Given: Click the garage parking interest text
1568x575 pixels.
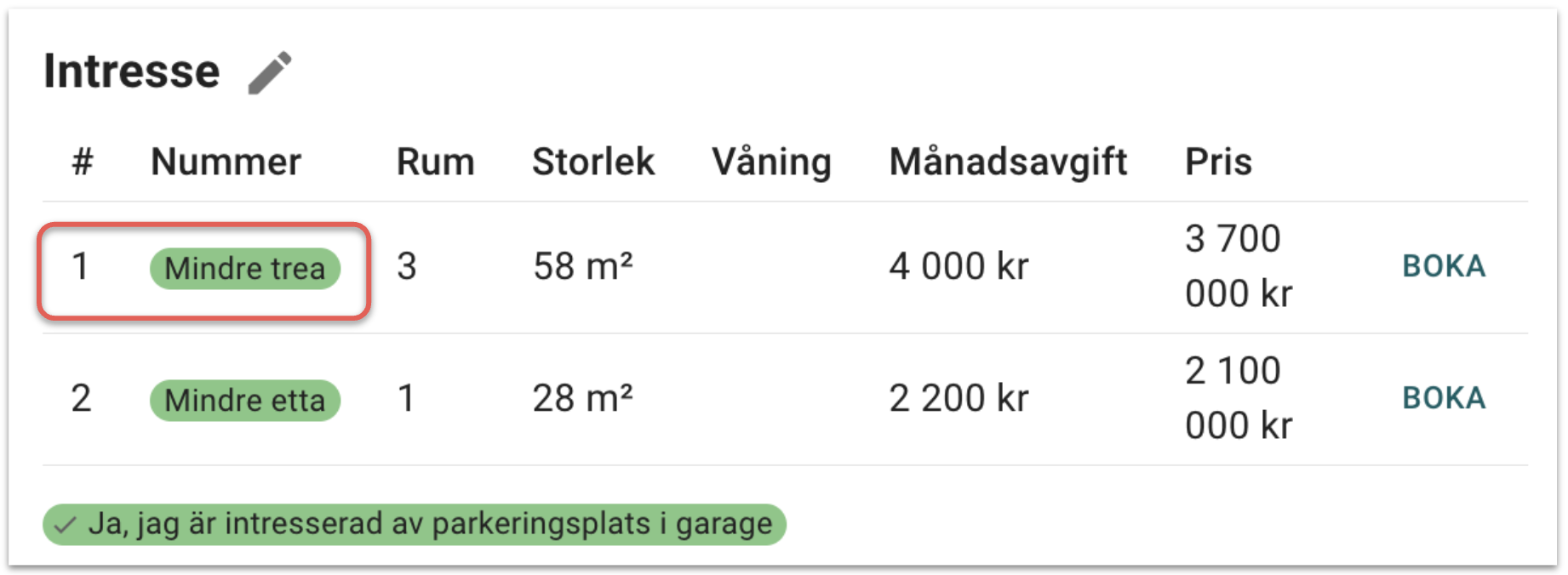Looking at the screenshot, I should pos(430,524).
